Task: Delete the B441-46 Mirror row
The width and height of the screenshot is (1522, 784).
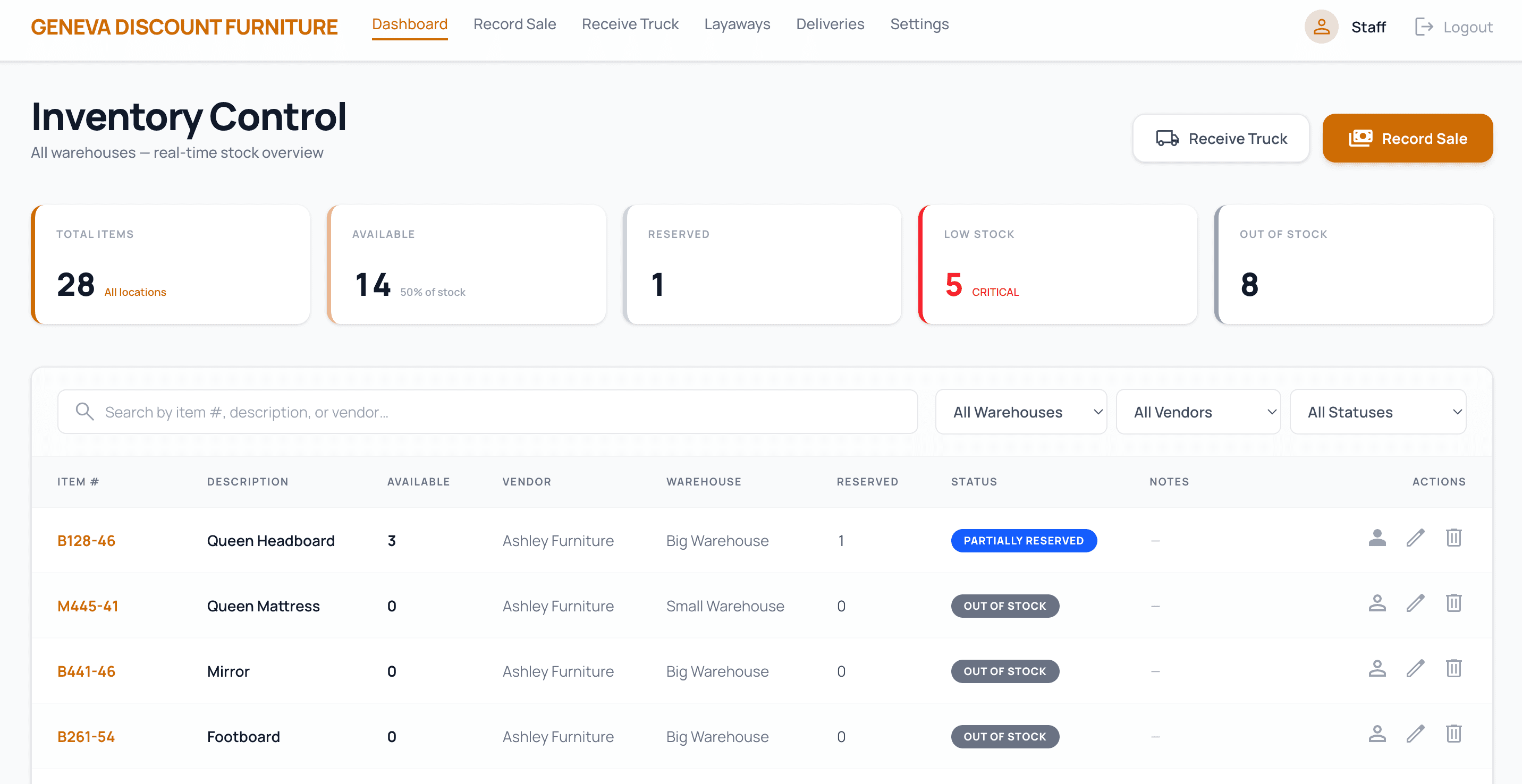Action: [x=1453, y=669]
